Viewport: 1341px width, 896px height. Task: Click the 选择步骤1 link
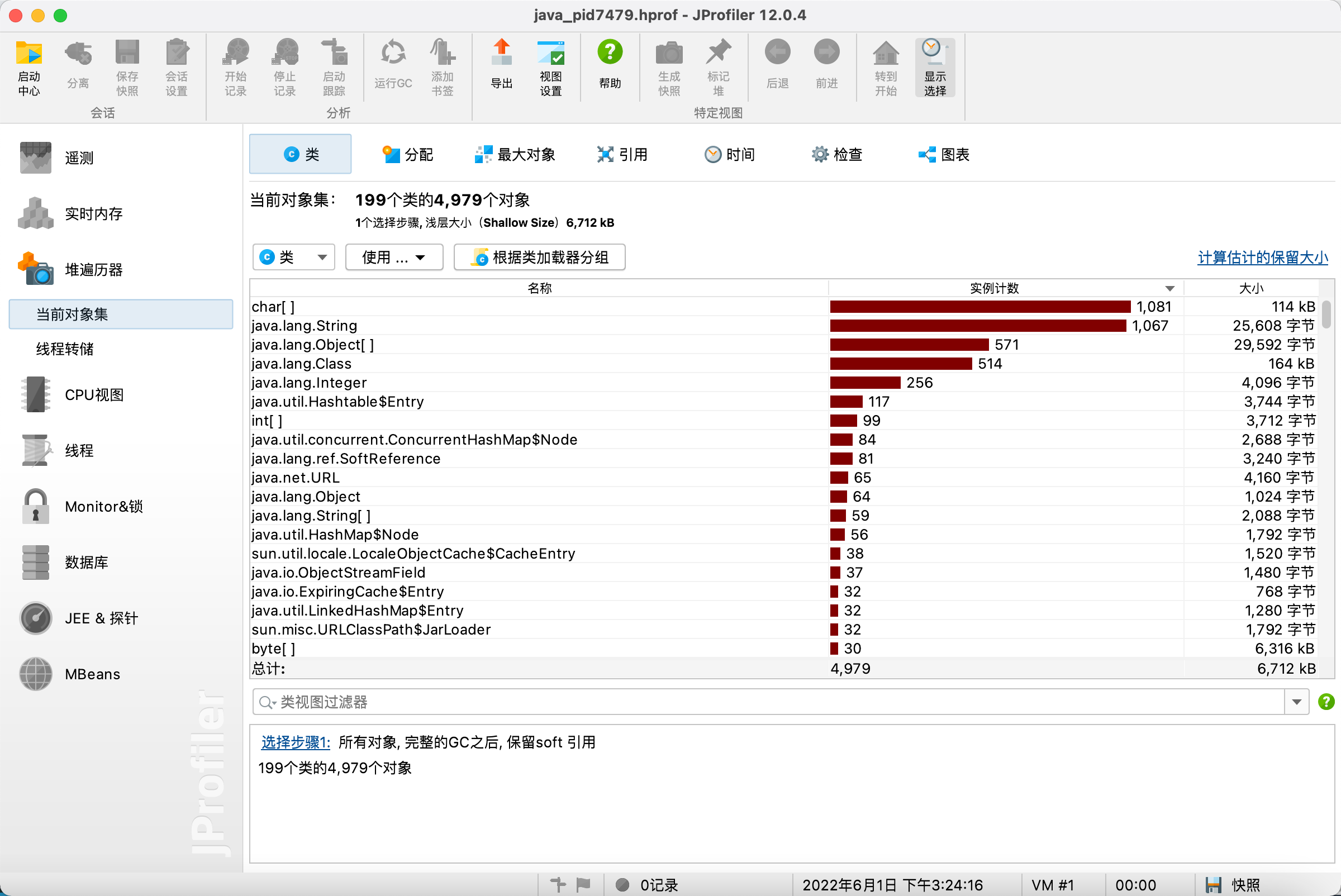(x=295, y=742)
